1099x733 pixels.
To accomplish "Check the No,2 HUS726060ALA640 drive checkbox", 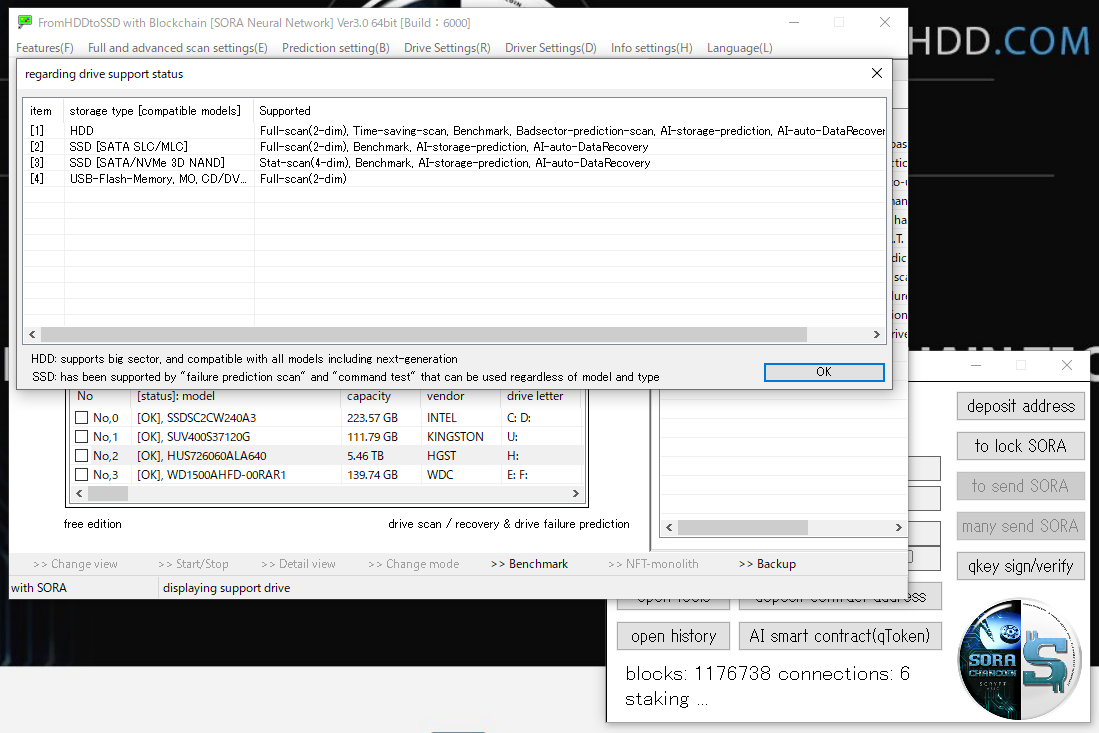I will 82,455.
